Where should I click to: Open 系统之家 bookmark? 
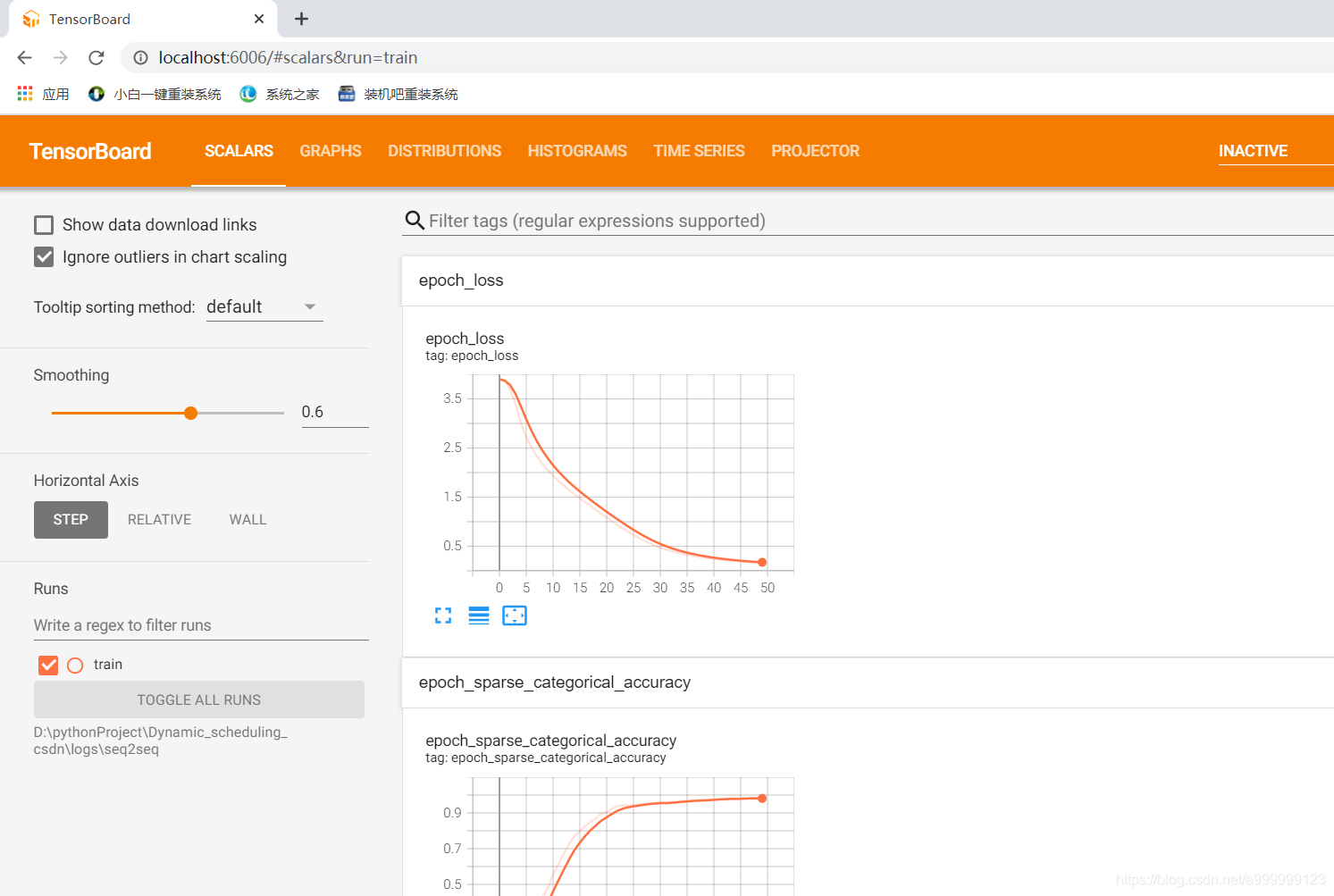280,94
